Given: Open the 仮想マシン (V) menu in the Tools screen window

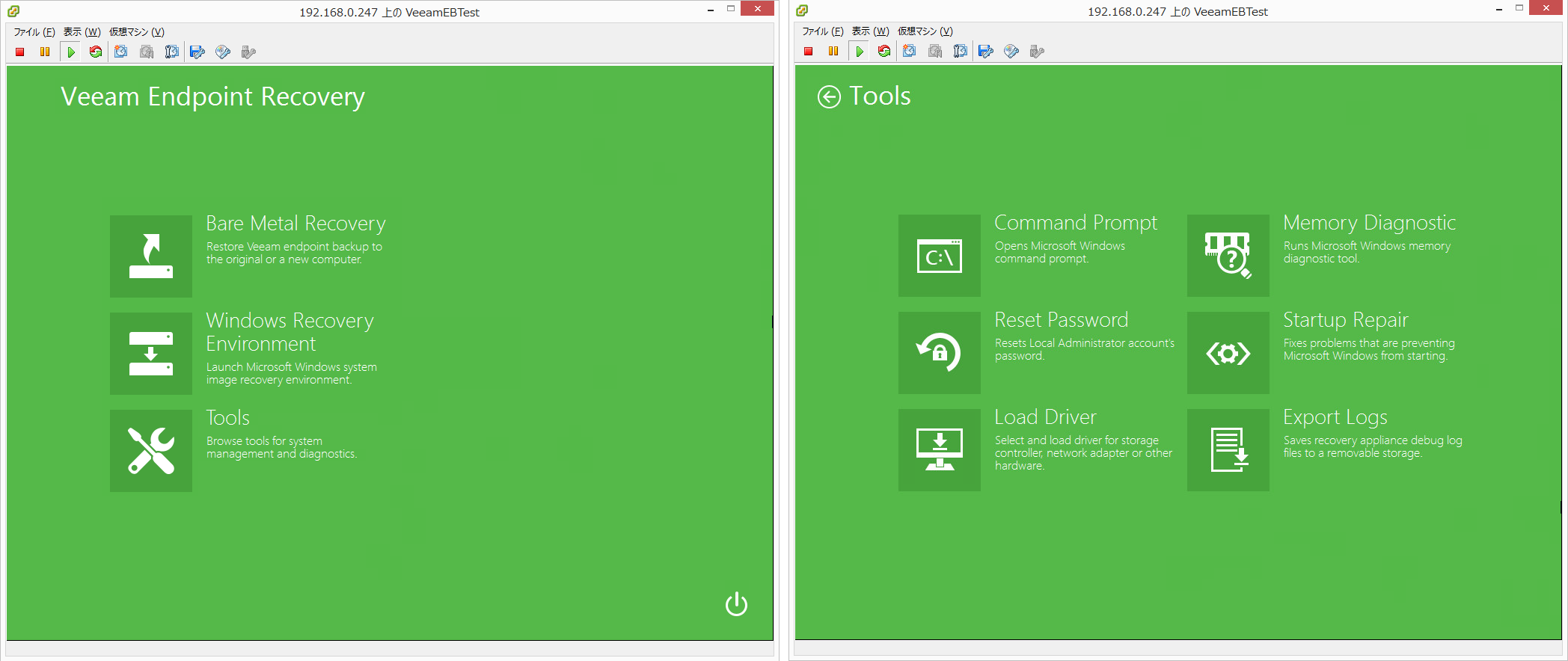Looking at the screenshot, I should coord(925,31).
